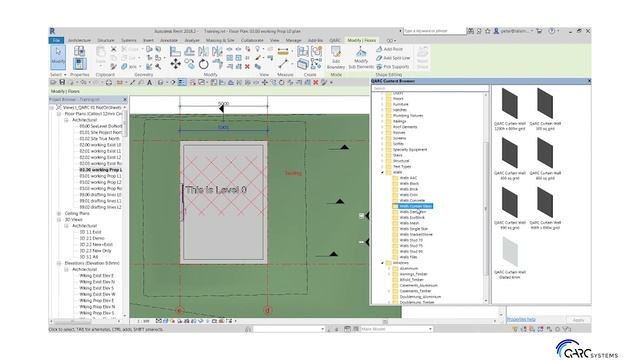The width and height of the screenshot is (640, 360).
Task: Collapse the 3D Views node in Project Browser
Action: click(x=59, y=220)
